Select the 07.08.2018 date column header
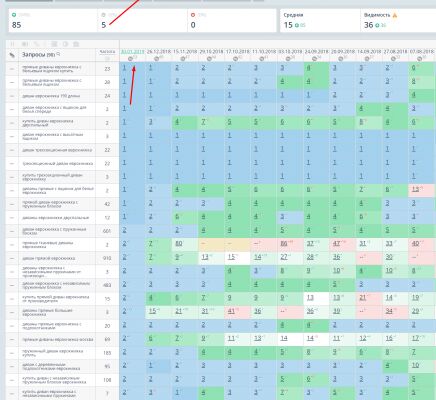The image size is (436, 400). (422, 52)
